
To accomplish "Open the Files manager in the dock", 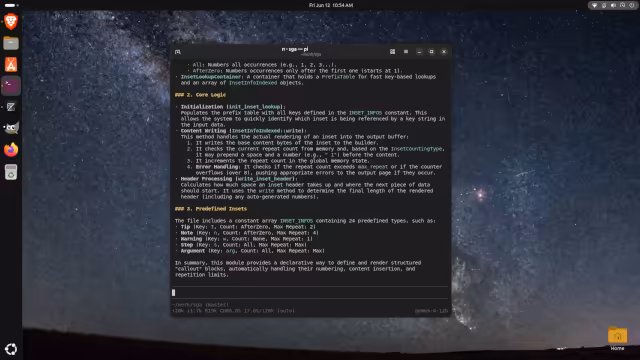I will tap(11, 43).
